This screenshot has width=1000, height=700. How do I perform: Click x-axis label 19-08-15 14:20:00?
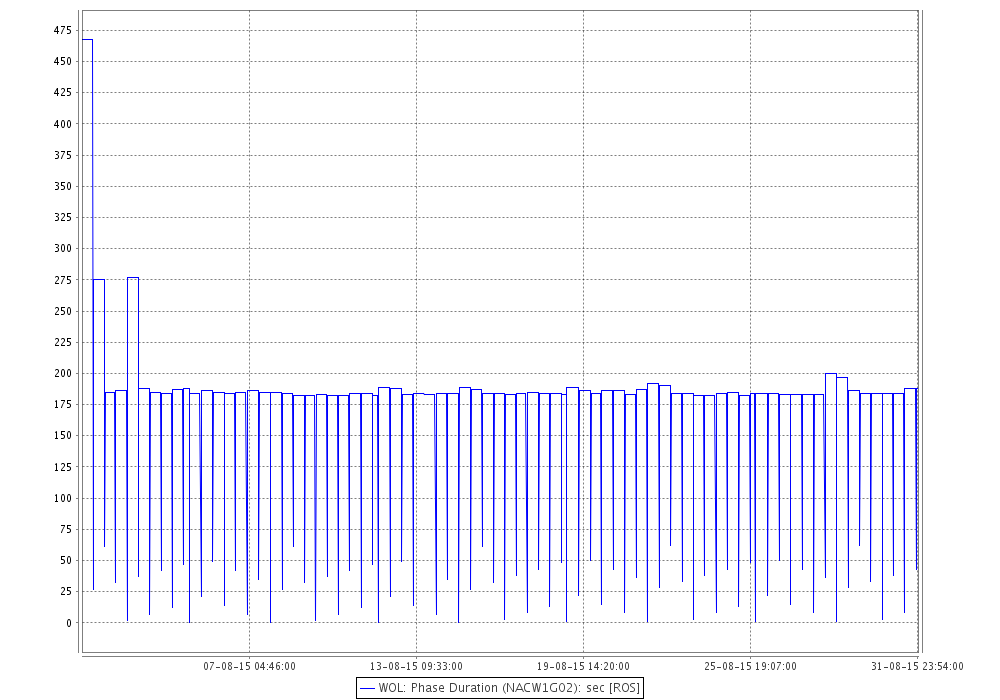[583, 666]
